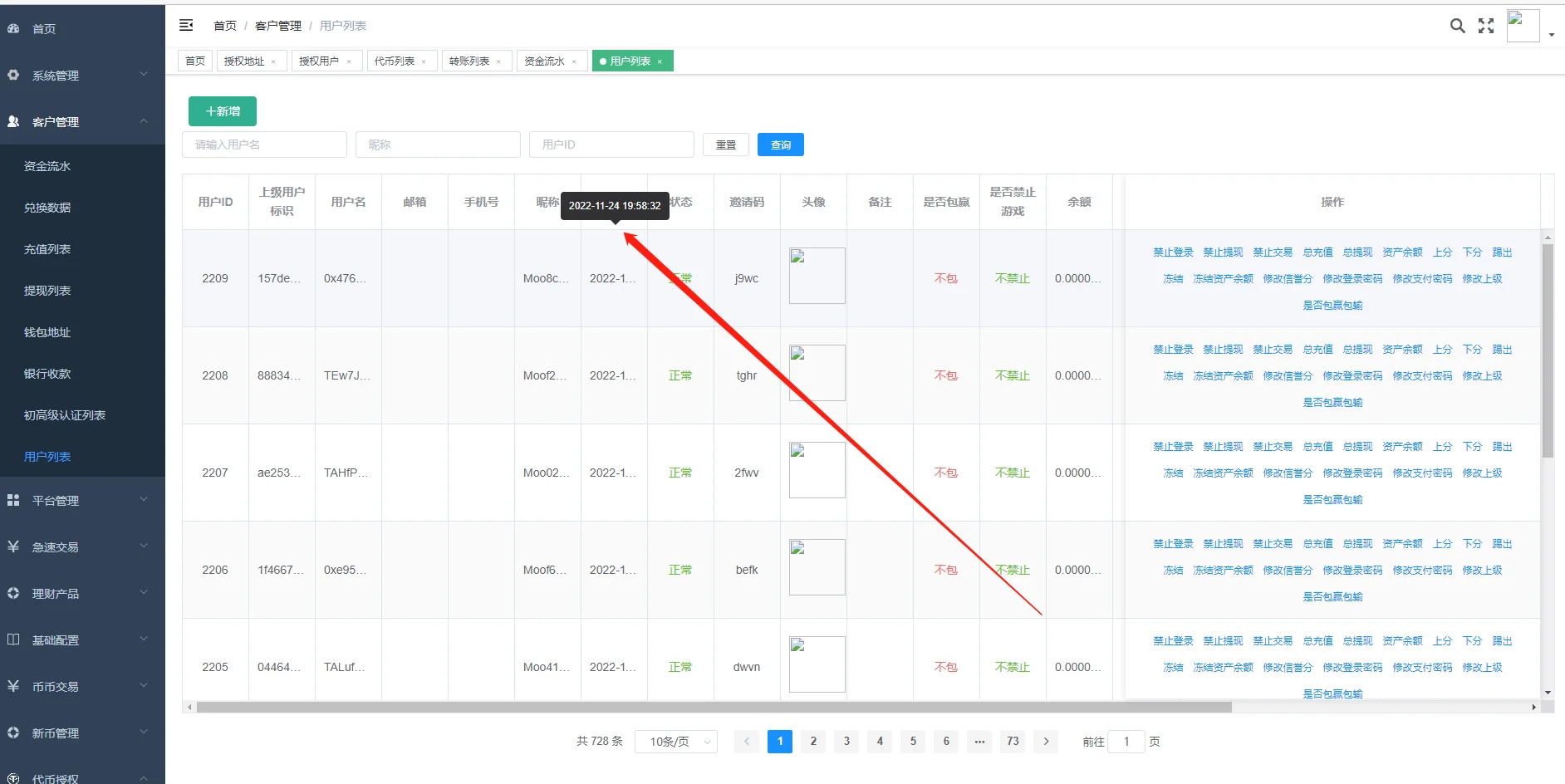The image size is (1565, 784).
Task: Collapse the 客户管理 sidebar menu
Action: (82, 122)
